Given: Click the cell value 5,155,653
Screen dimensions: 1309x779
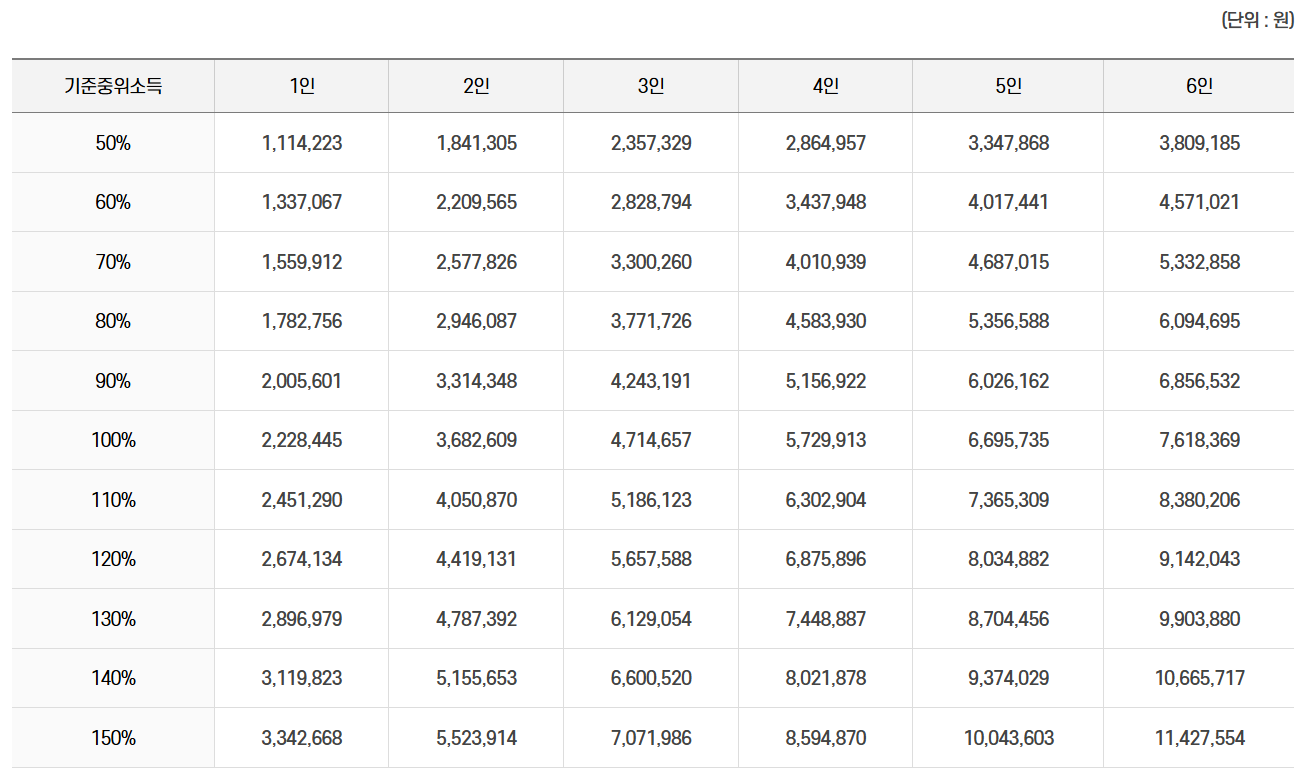Looking at the screenshot, I should click(x=476, y=678).
